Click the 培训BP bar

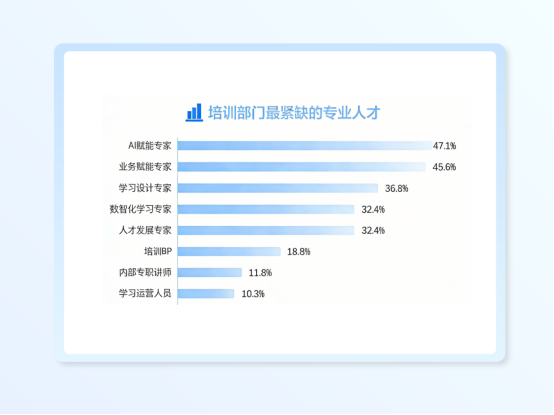[x=229, y=251]
